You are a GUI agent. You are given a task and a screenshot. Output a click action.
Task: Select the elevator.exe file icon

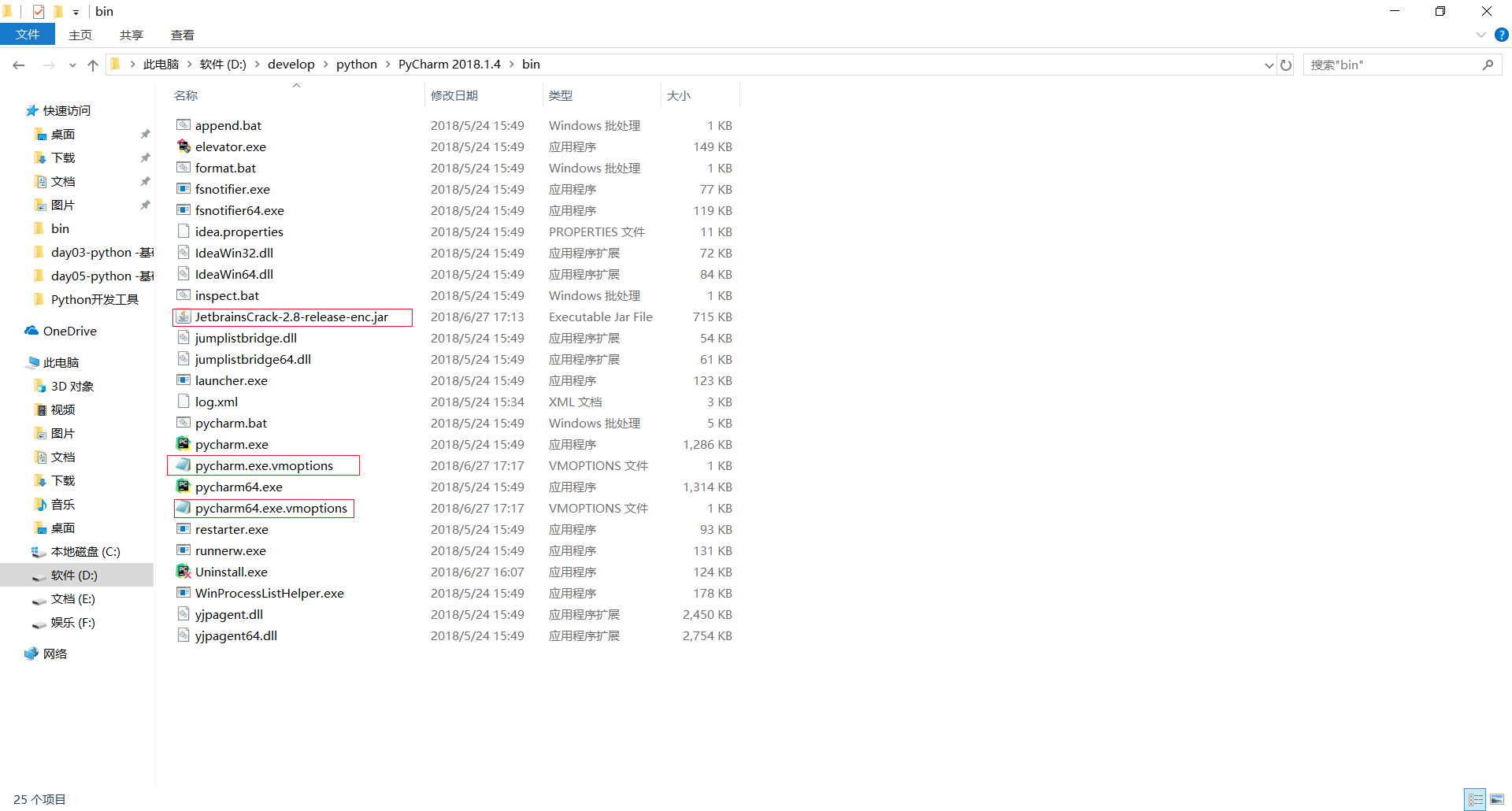point(183,146)
